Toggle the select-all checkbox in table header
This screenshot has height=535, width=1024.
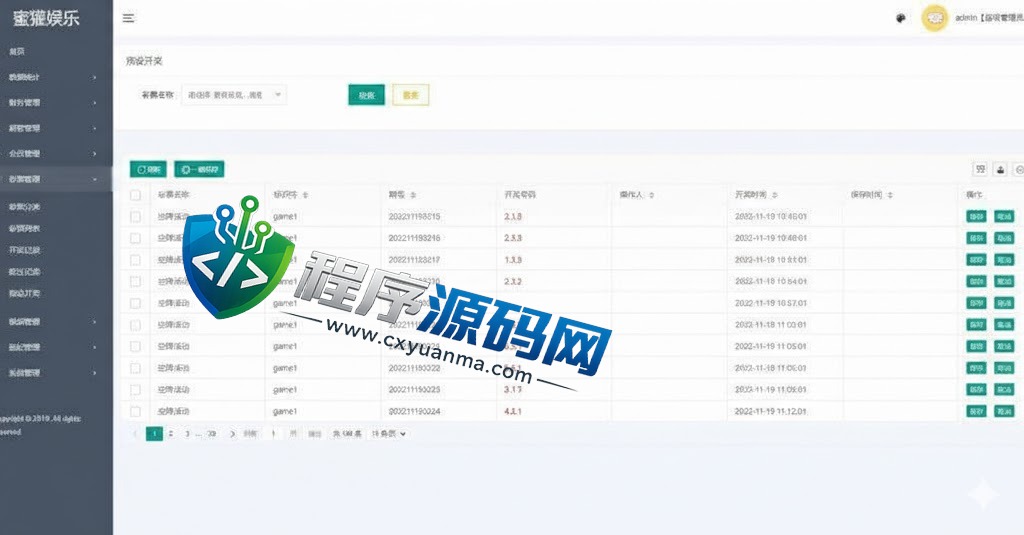pyautogui.click(x=135, y=195)
